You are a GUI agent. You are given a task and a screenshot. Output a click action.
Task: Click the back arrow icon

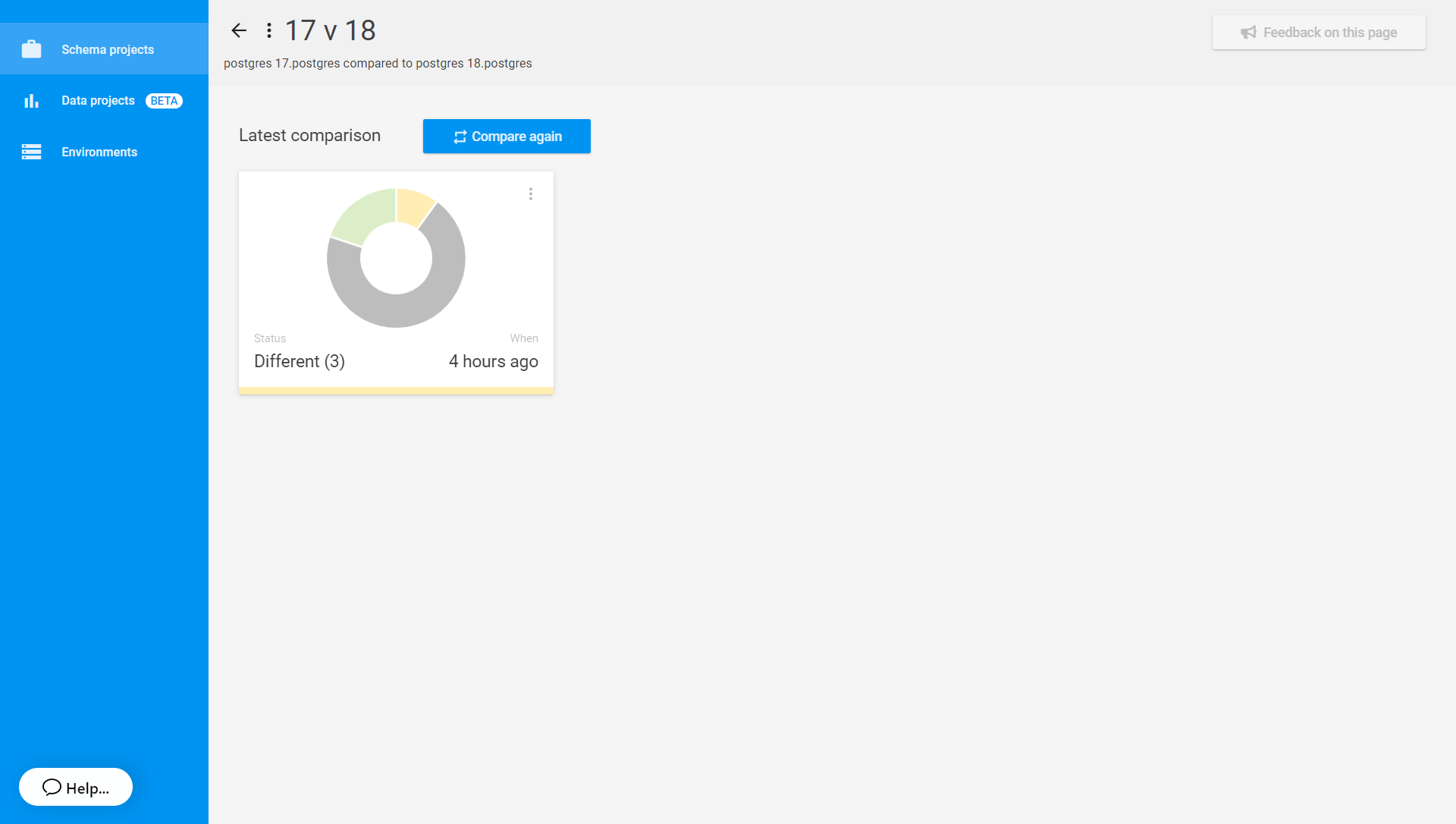tap(239, 30)
